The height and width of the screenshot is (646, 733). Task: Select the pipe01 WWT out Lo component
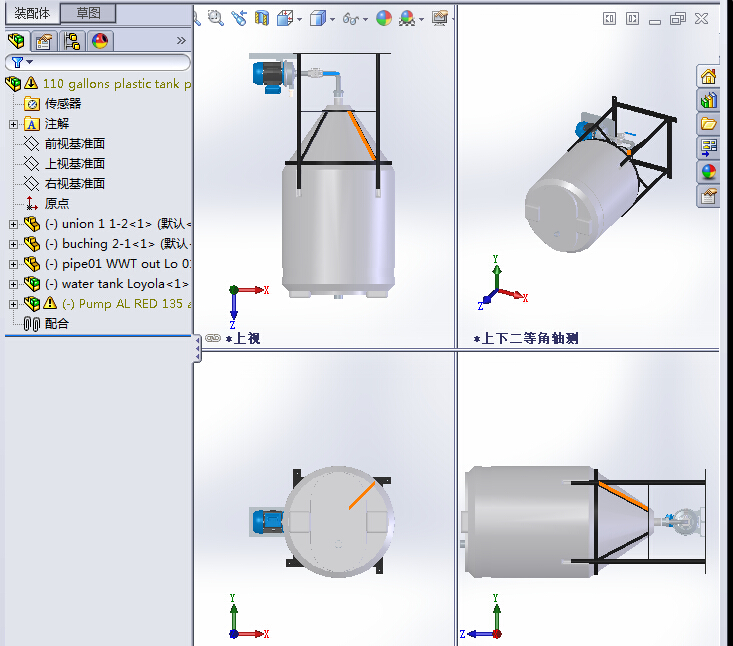pos(118,264)
